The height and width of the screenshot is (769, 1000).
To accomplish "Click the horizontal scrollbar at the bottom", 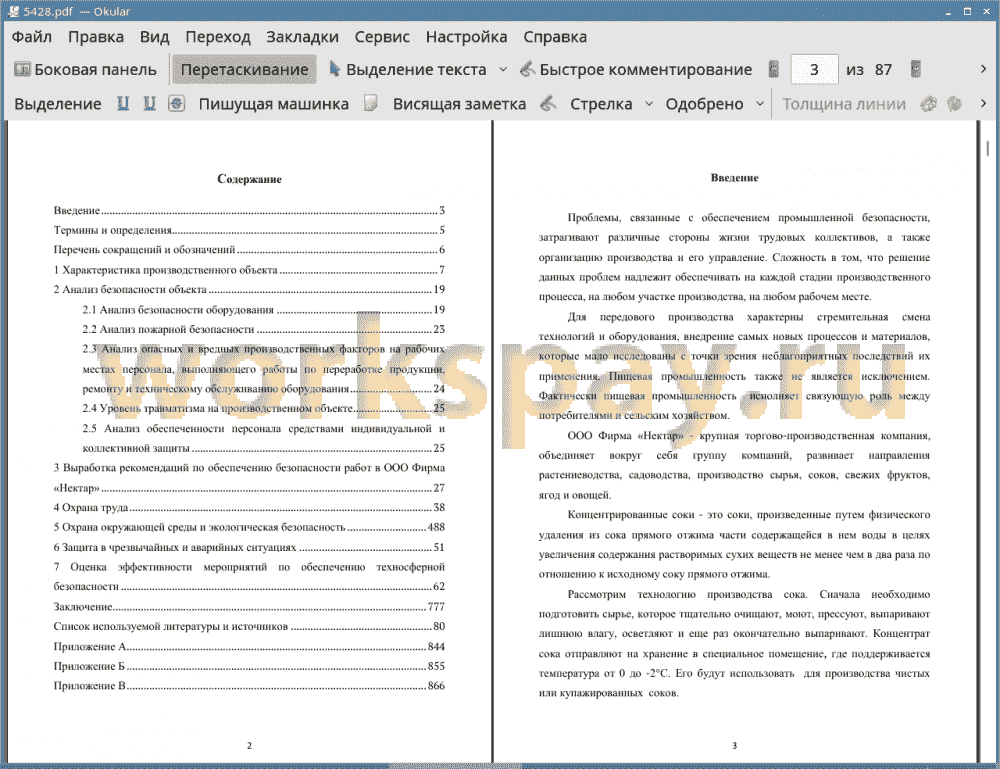I will click(454, 765).
